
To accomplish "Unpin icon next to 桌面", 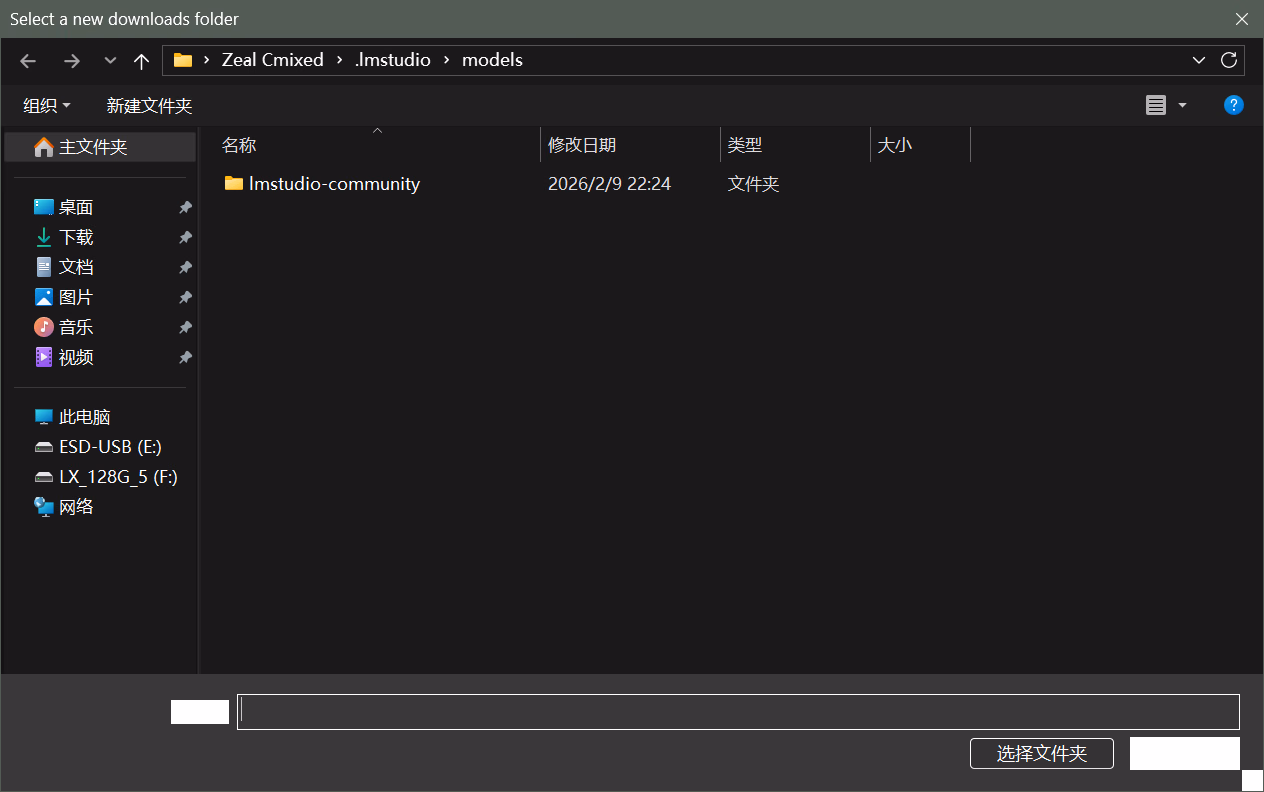I will [185, 207].
